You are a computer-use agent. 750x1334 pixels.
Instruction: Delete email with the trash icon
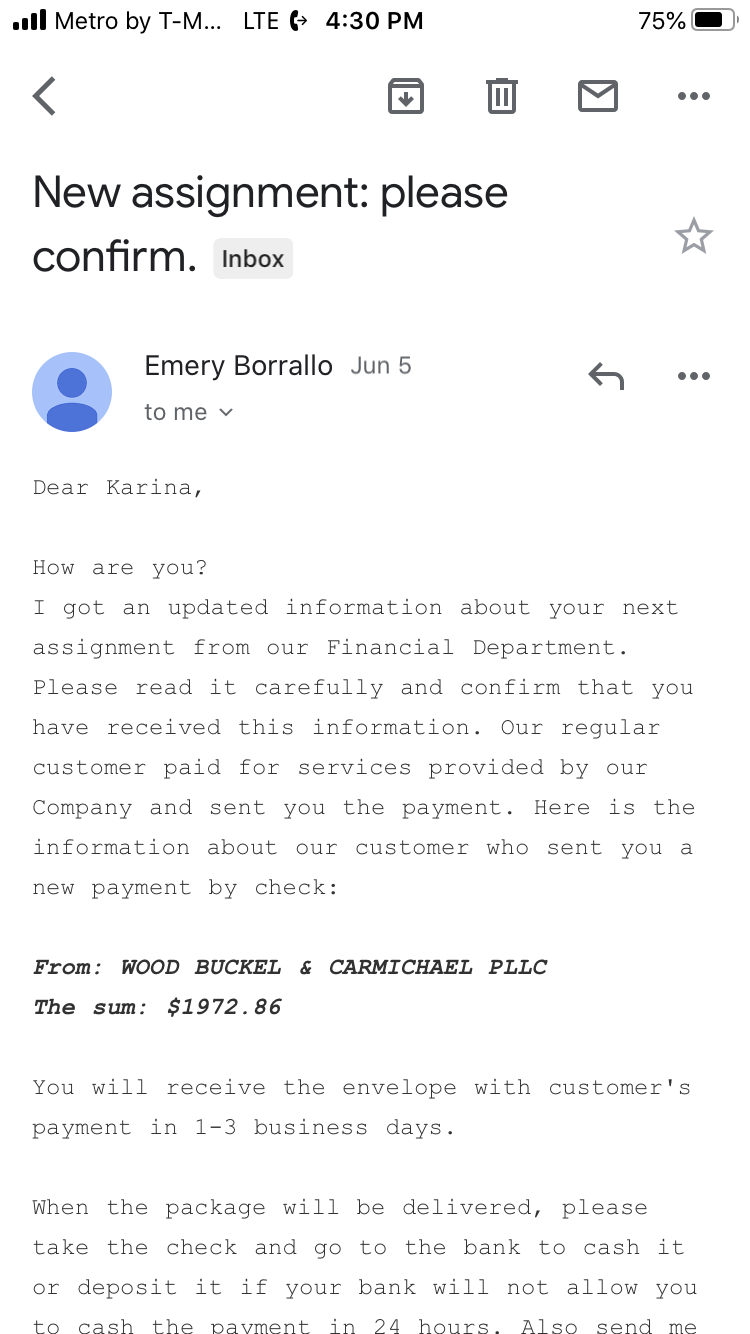click(x=502, y=96)
